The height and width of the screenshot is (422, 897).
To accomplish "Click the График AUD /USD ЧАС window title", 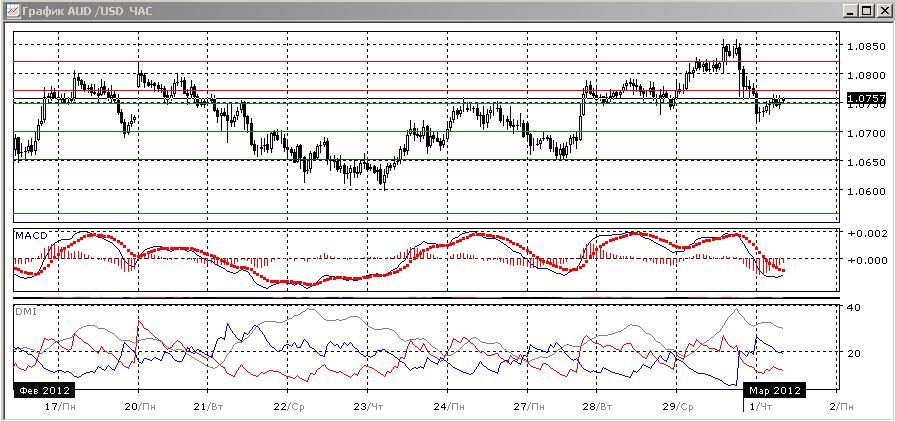I will 87,11.
